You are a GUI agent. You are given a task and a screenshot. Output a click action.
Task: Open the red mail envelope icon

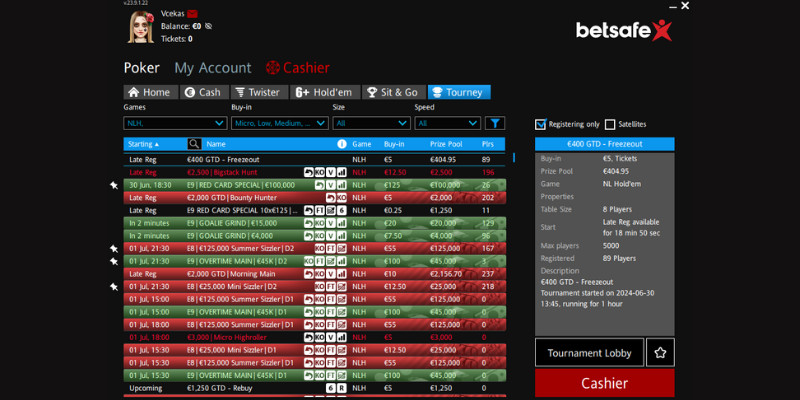point(193,13)
